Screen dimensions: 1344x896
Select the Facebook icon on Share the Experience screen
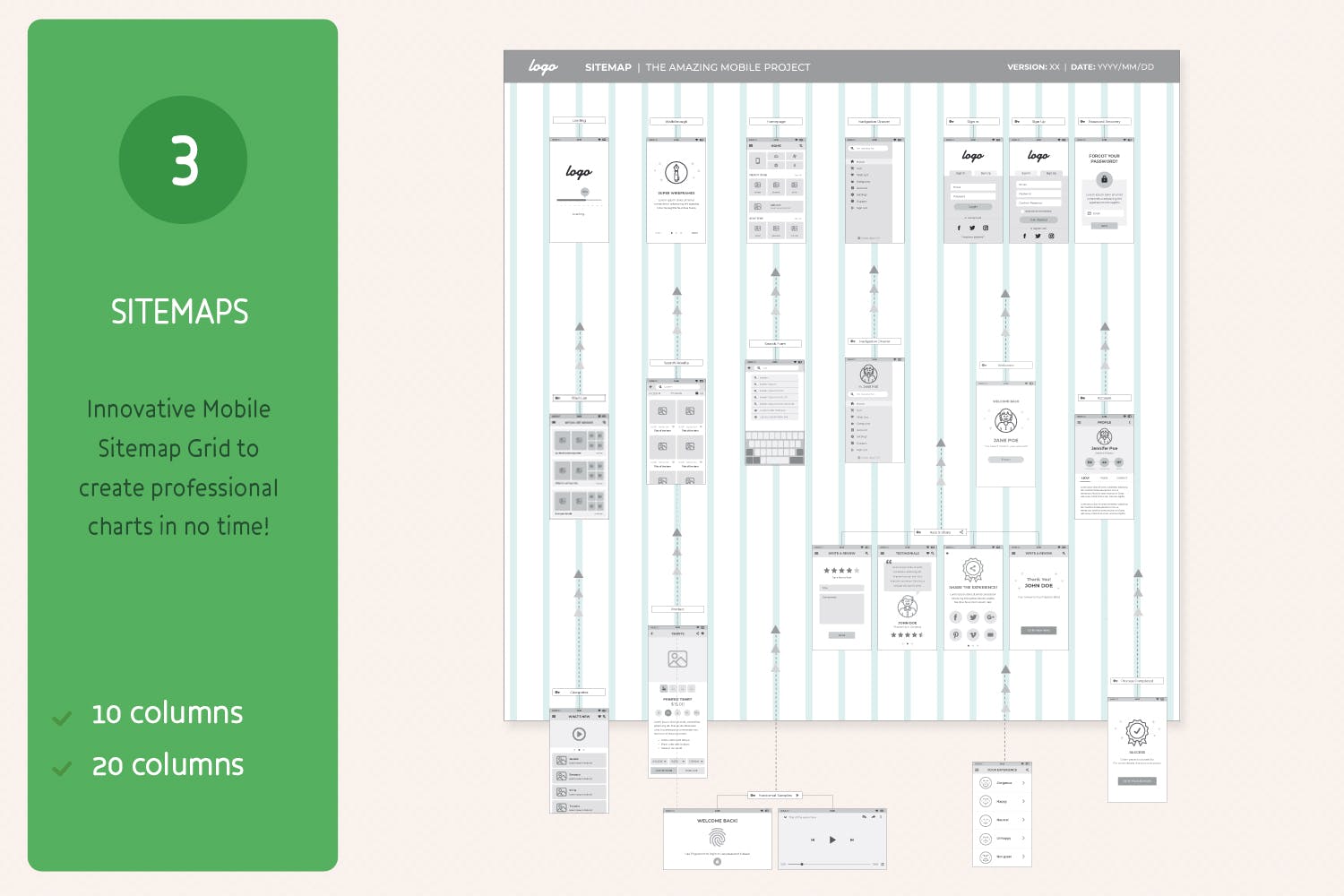point(956,617)
